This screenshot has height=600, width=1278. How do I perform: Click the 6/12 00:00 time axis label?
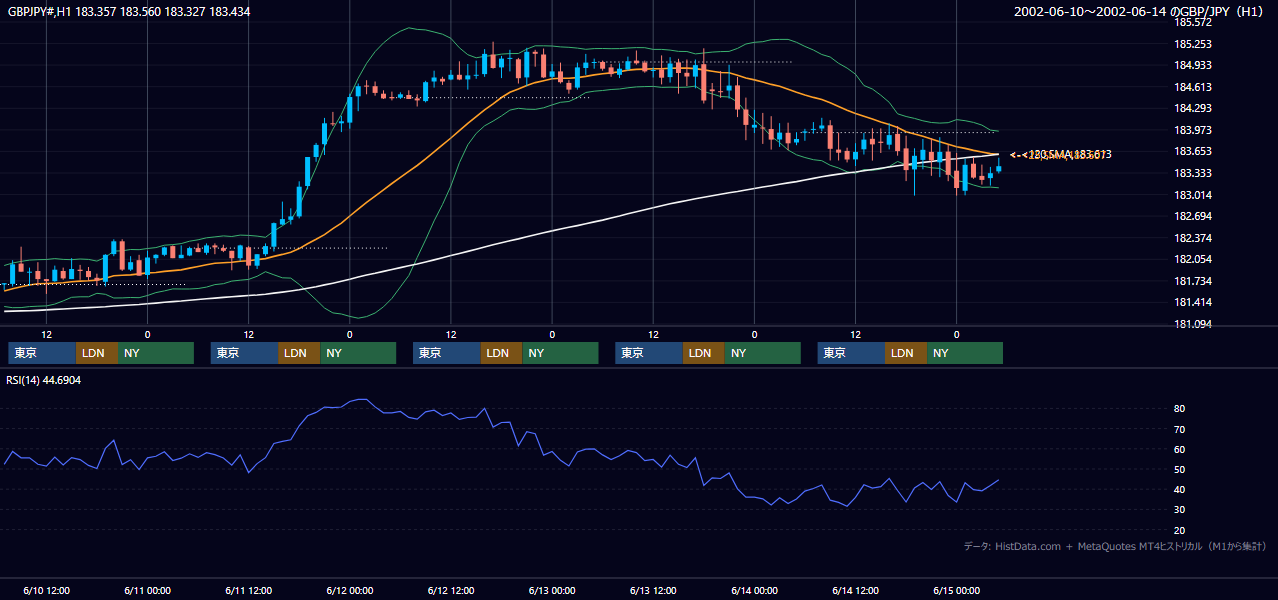[349, 590]
